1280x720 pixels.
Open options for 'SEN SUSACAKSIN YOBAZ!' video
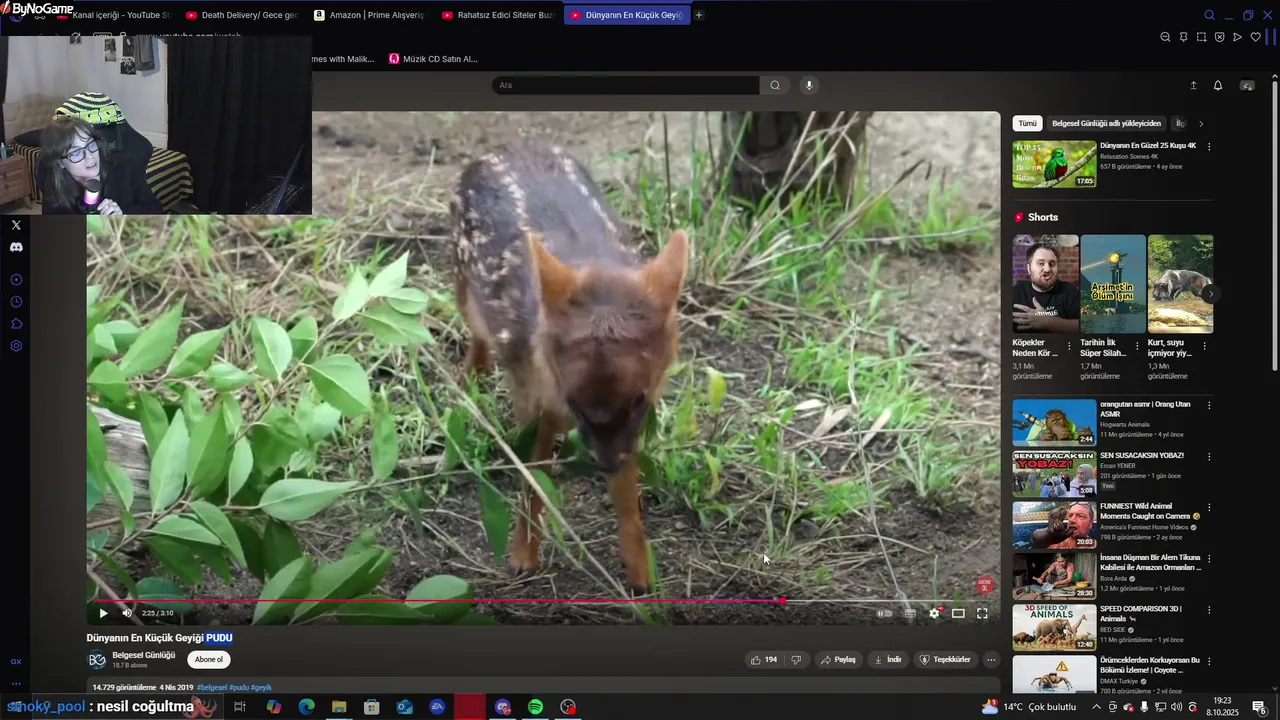[x=1209, y=456]
